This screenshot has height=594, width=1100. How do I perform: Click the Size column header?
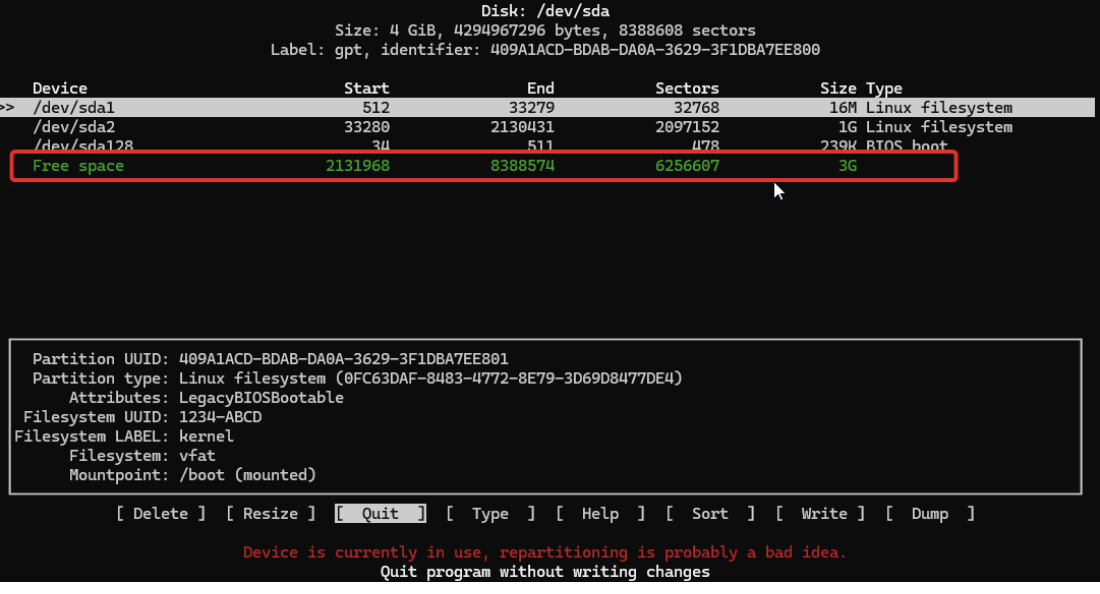coord(838,88)
